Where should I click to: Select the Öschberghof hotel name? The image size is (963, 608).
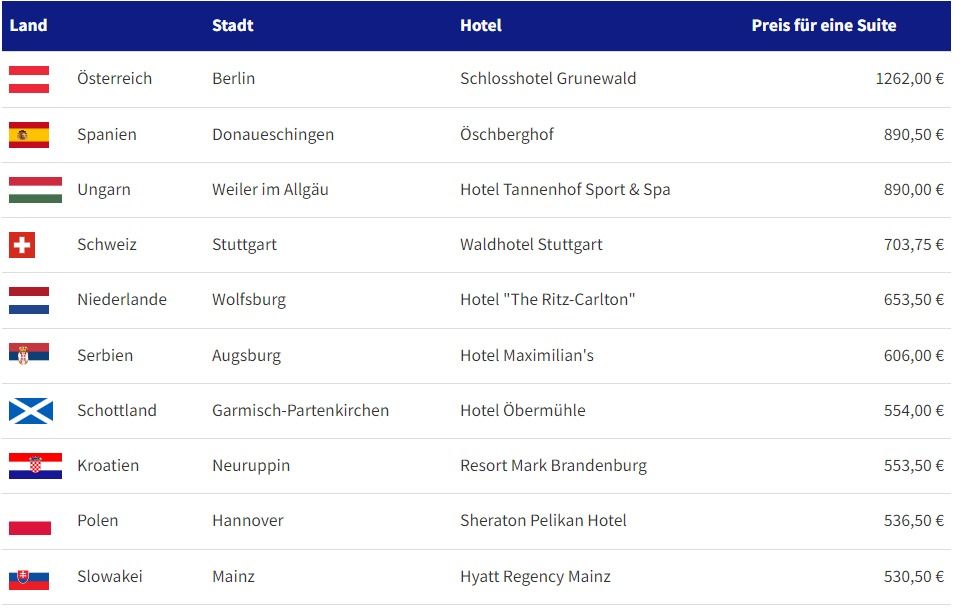point(507,135)
